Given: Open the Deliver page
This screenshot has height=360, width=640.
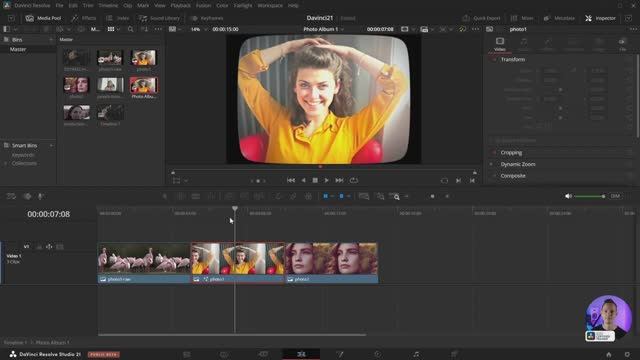Looking at the screenshot, I should [454, 354].
